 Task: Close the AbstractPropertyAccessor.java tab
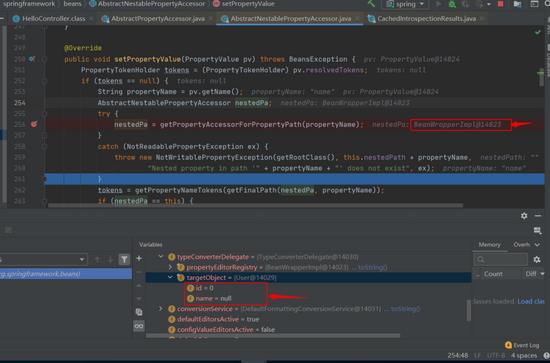click(x=210, y=19)
